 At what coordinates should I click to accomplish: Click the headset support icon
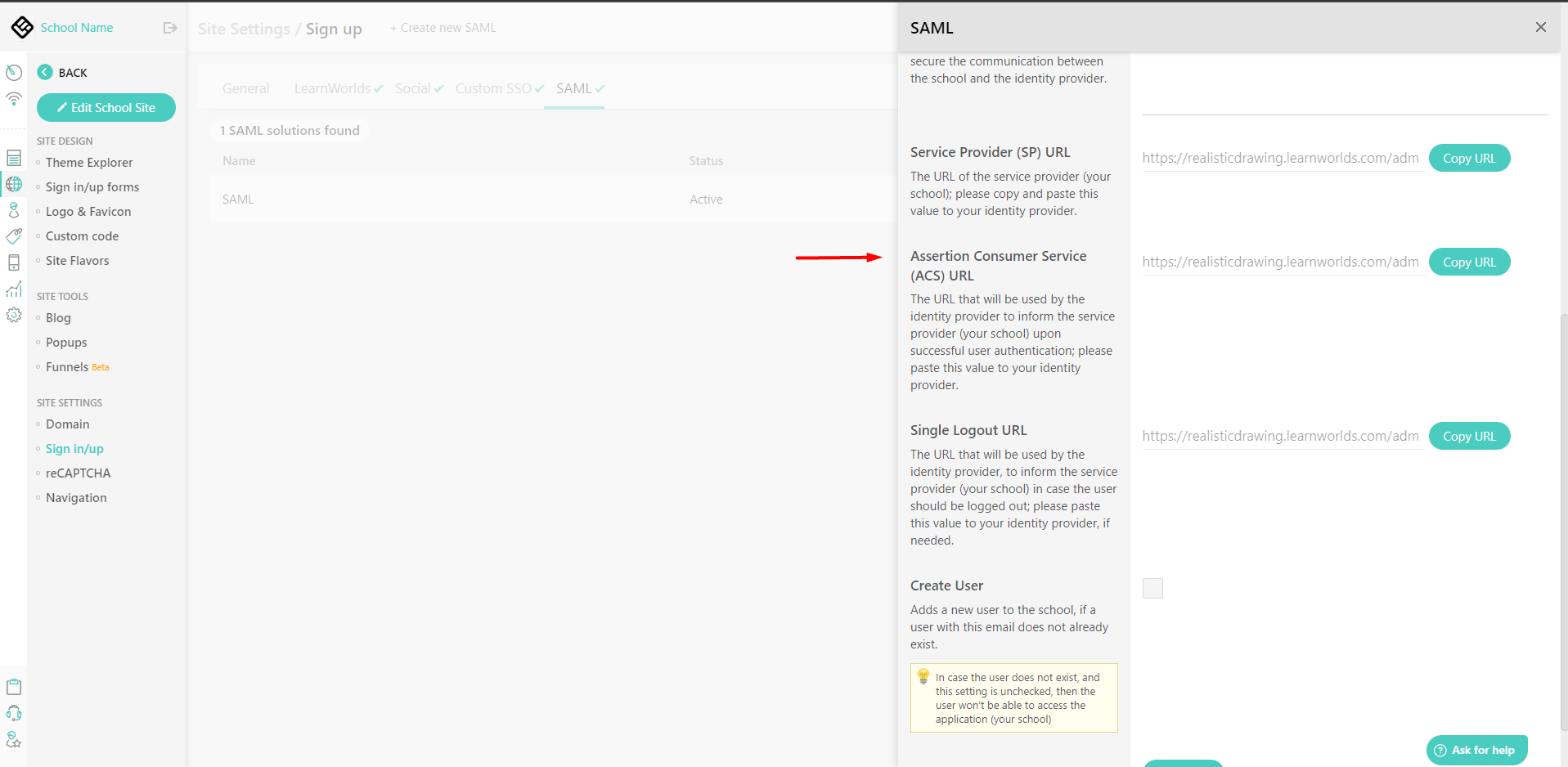click(x=14, y=713)
